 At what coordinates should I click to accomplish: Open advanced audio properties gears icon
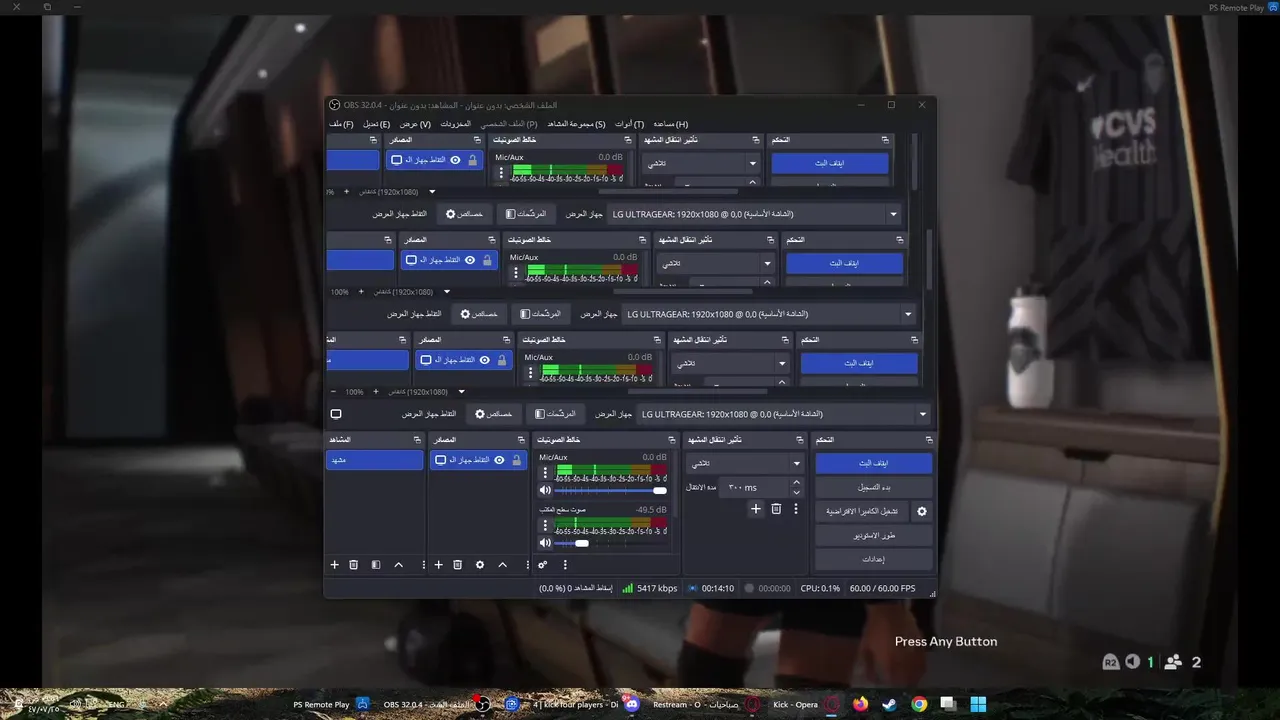tap(543, 565)
